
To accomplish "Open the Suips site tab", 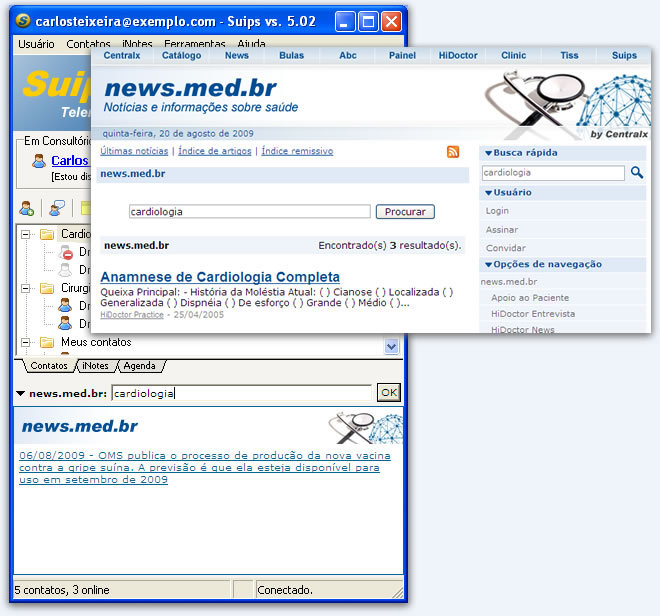I will [624, 55].
